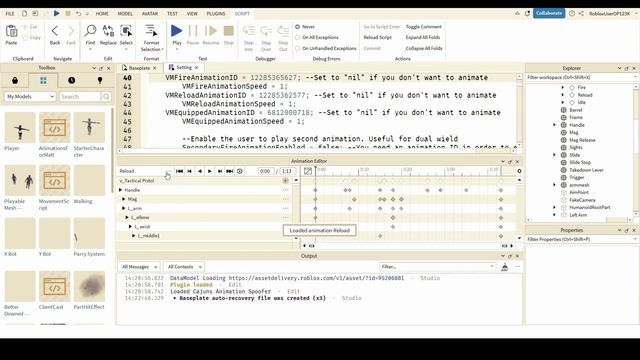Go to previous keyframe in Animation Editor
The height and width of the screenshot is (360, 640).
click(189, 171)
